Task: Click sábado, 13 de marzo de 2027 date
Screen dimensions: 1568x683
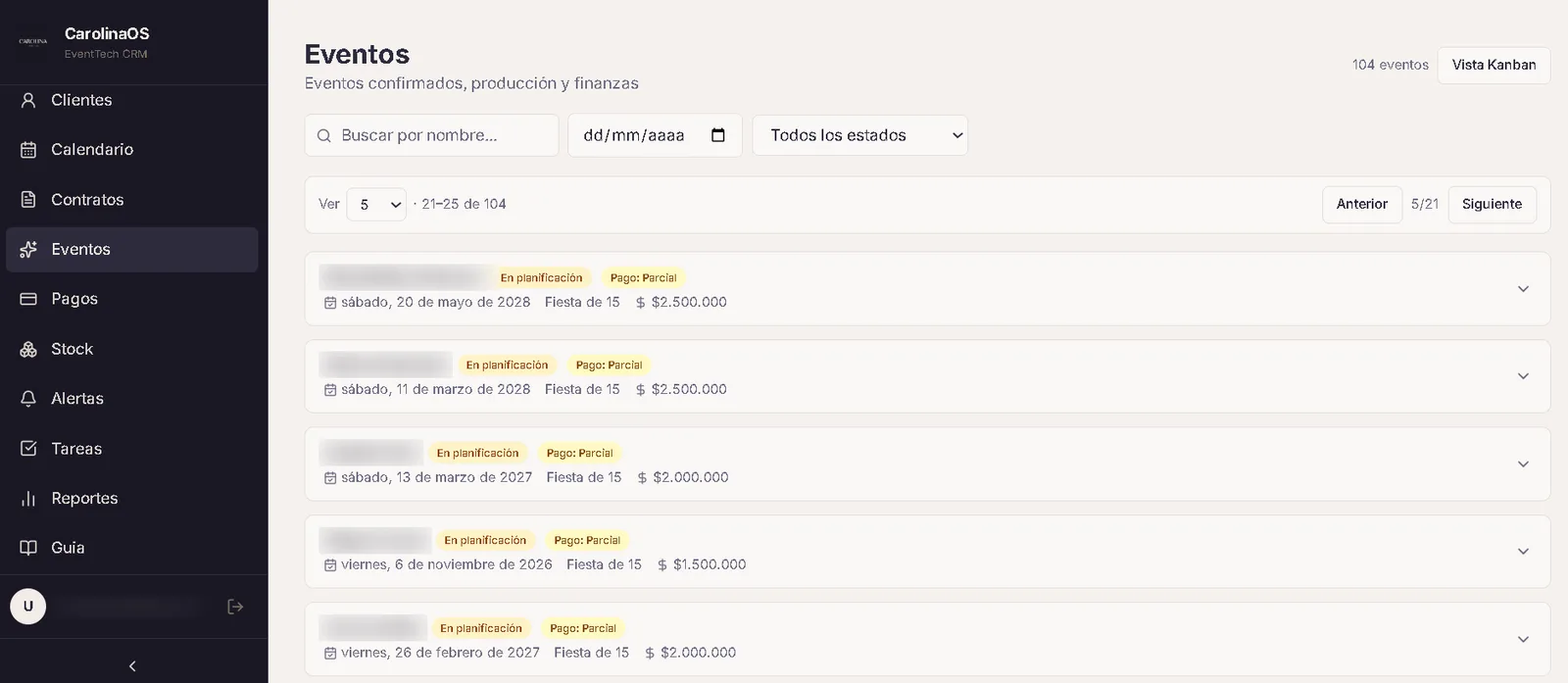Action: [x=436, y=478]
